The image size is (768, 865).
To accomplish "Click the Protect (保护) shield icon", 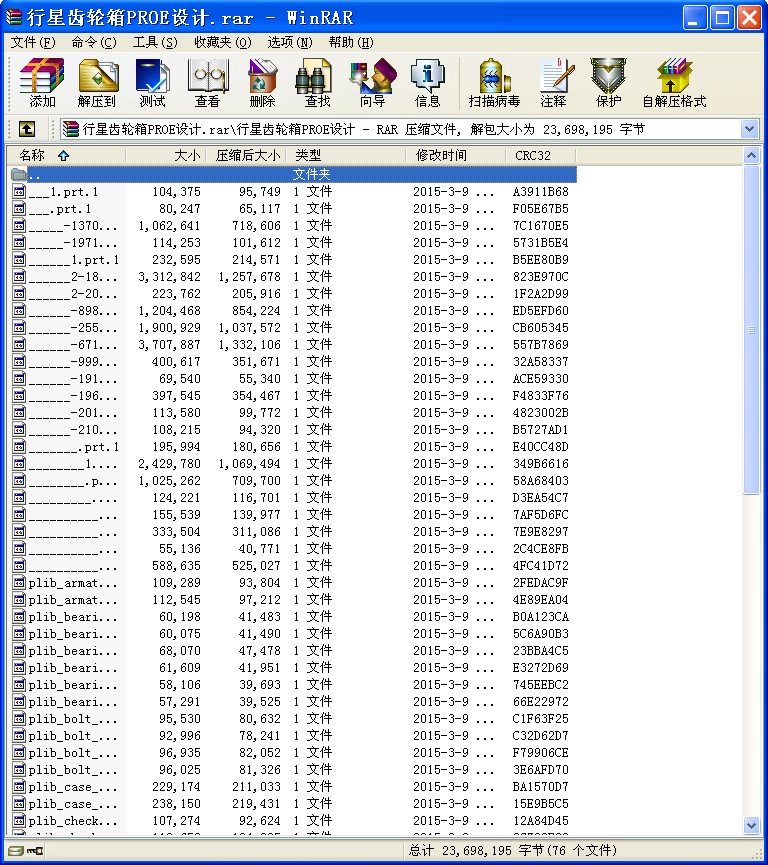I will pos(608,83).
